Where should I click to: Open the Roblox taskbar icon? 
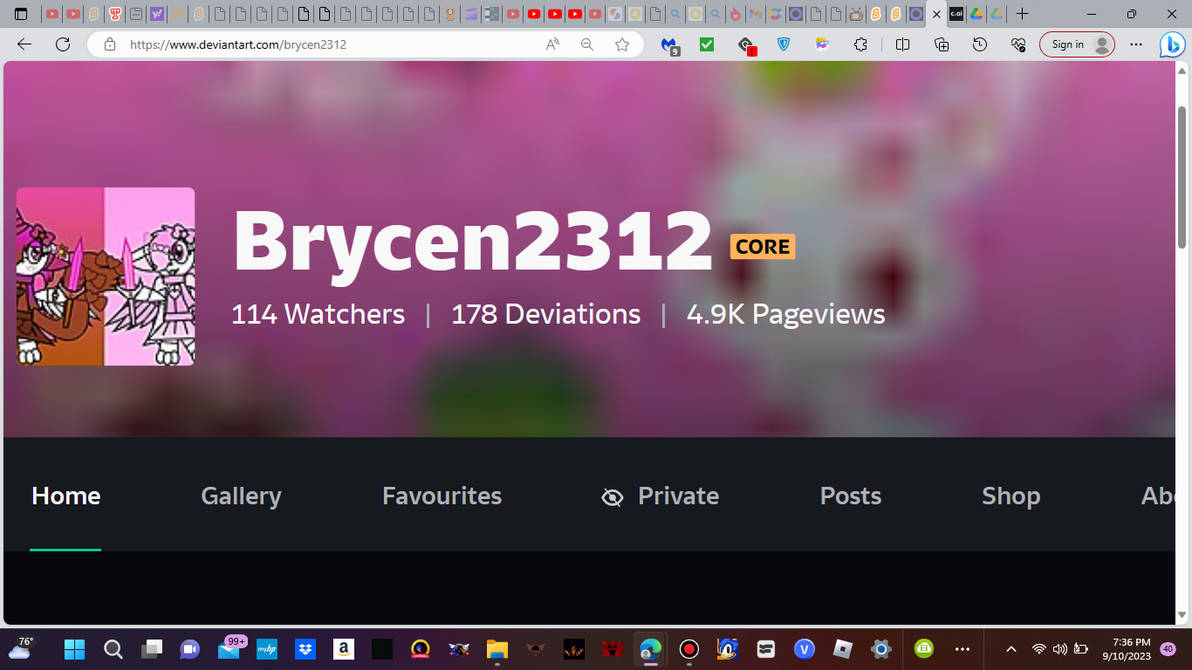[842, 649]
